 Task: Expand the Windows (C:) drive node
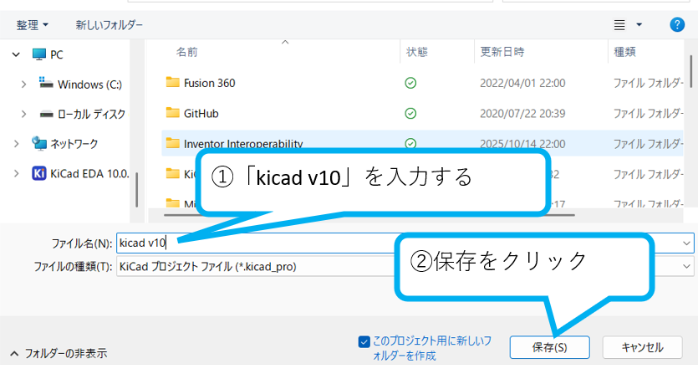(24, 84)
